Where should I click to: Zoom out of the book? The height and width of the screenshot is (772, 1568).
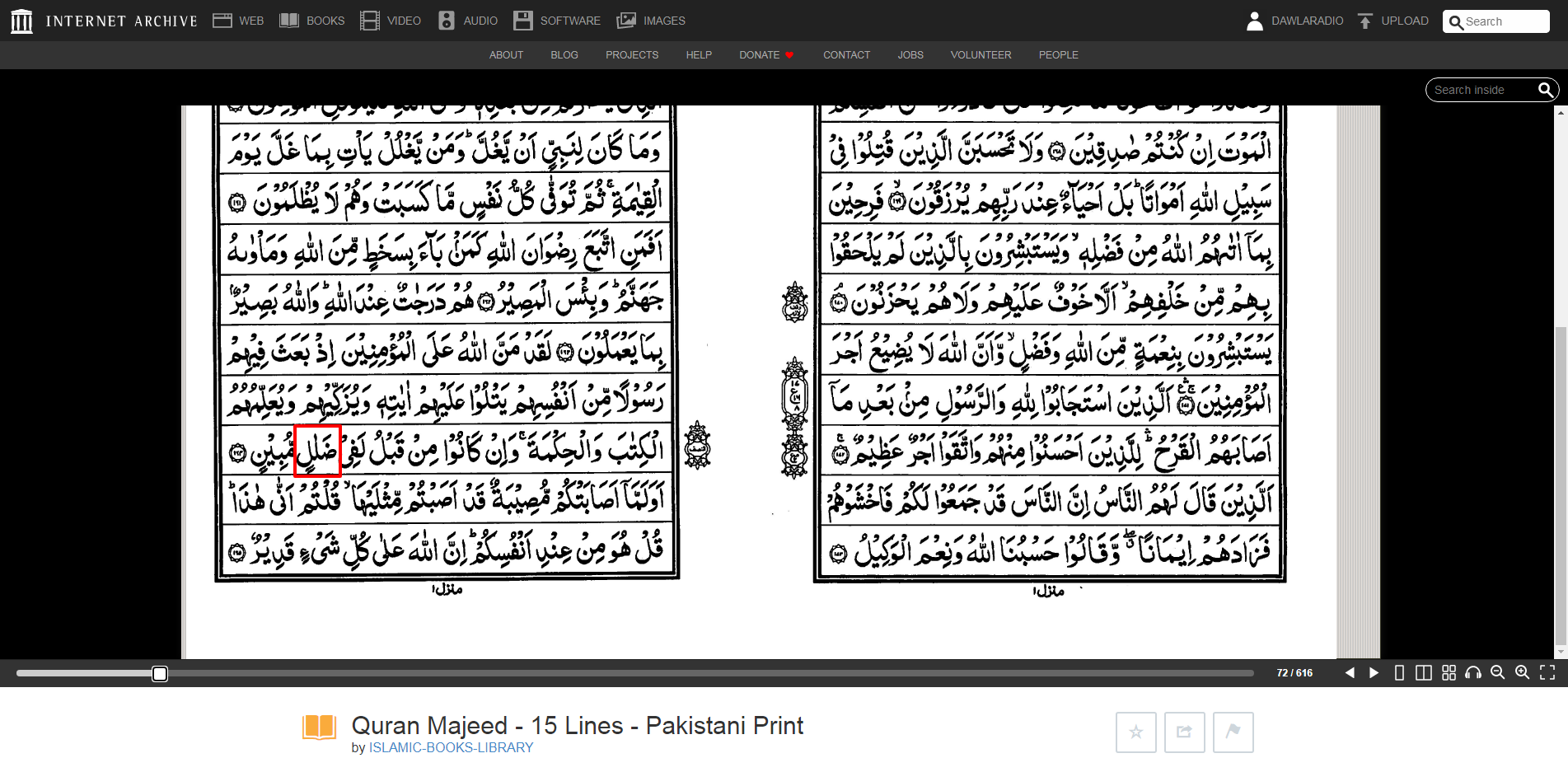point(1498,673)
